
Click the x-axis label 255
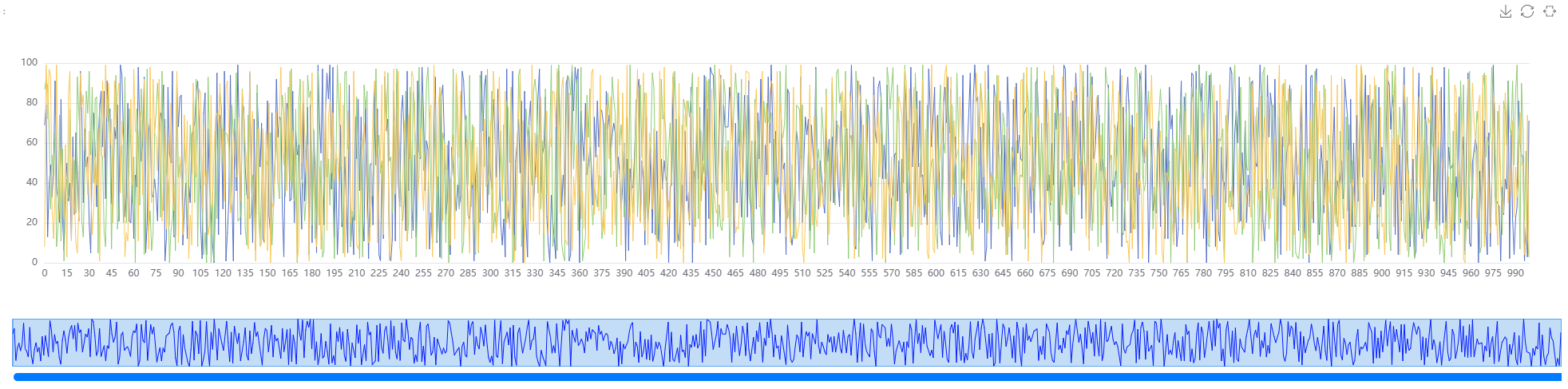pos(423,273)
